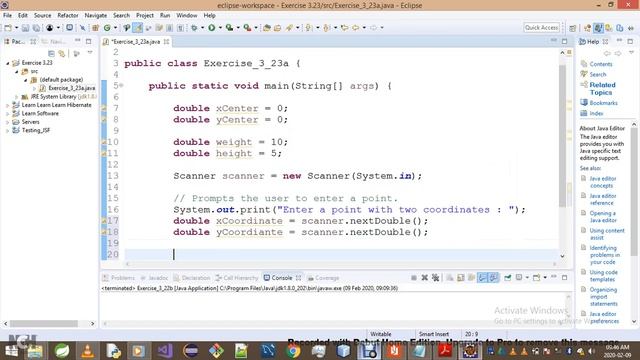Viewport: 640px width, 360px height.
Task: Click the Coverage run icon in toolbar
Action: point(229,28)
